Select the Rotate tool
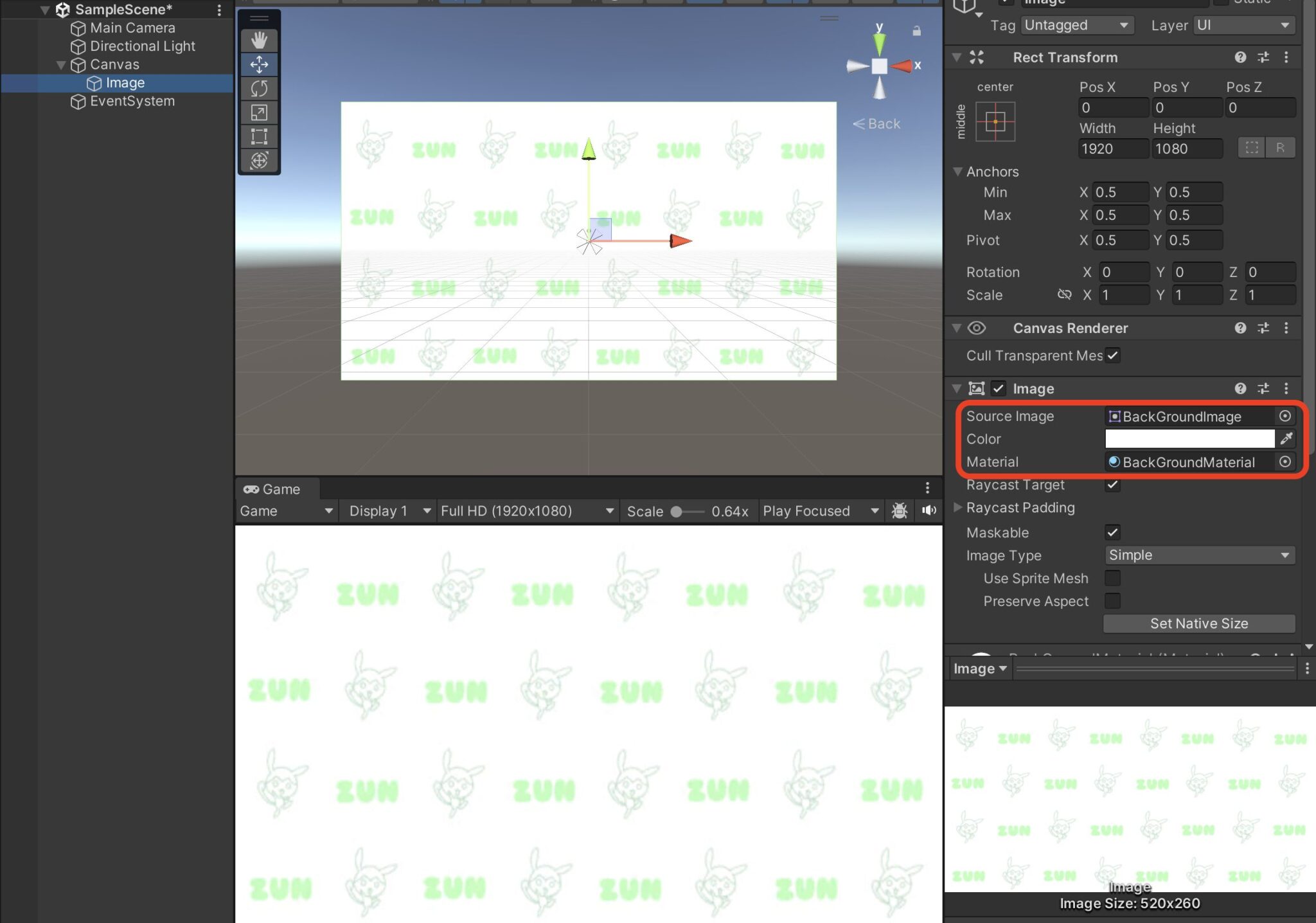Viewport: 1316px width, 923px height. coord(259,88)
